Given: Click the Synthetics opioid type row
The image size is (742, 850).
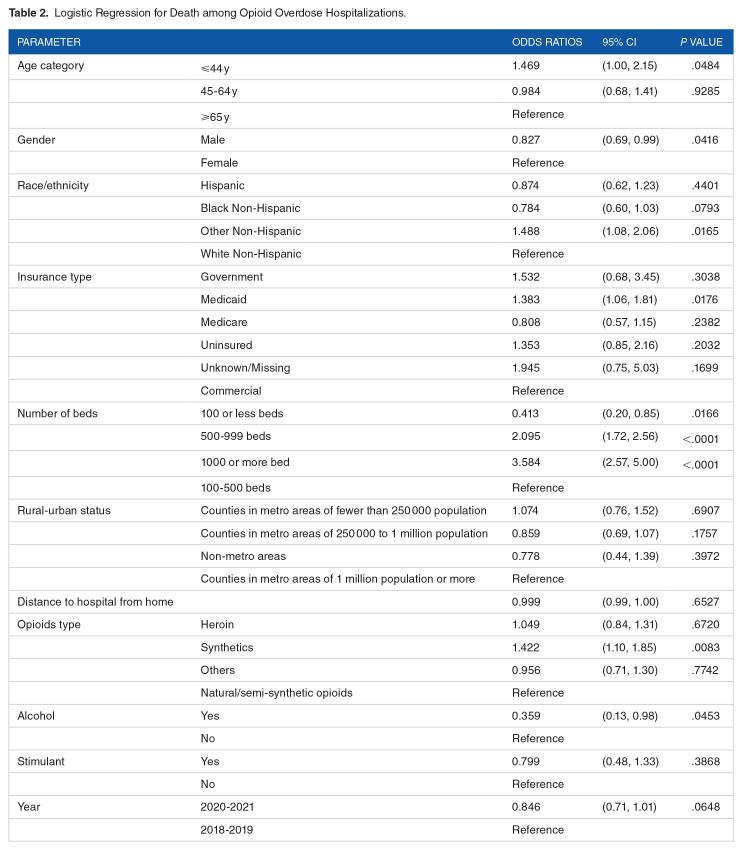Looking at the screenshot, I should pyautogui.click(x=371, y=647).
